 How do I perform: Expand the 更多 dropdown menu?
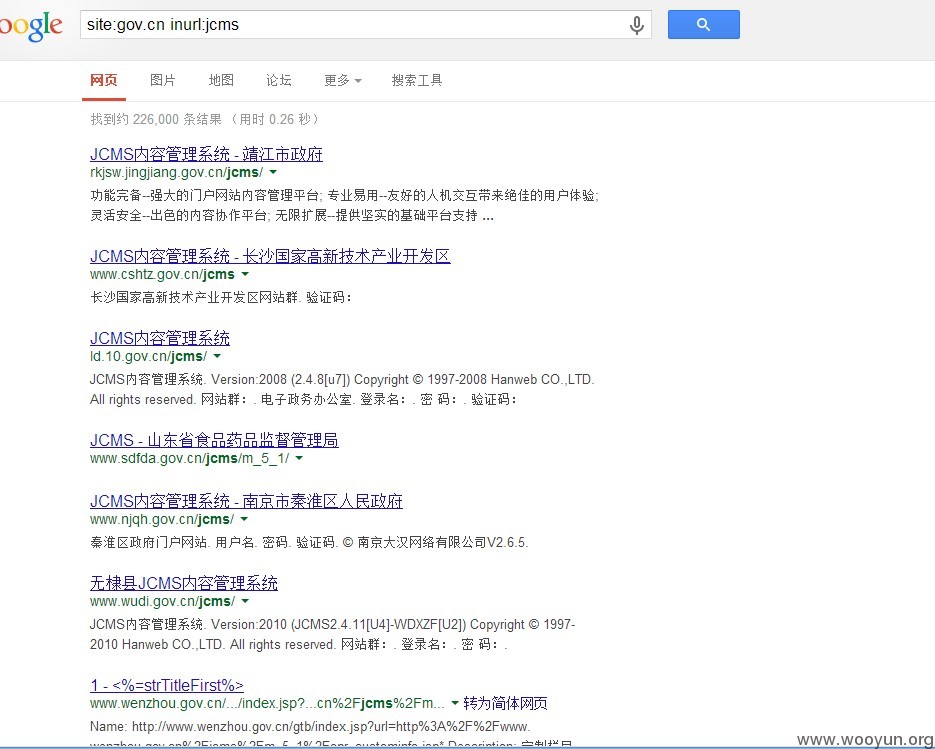point(343,80)
